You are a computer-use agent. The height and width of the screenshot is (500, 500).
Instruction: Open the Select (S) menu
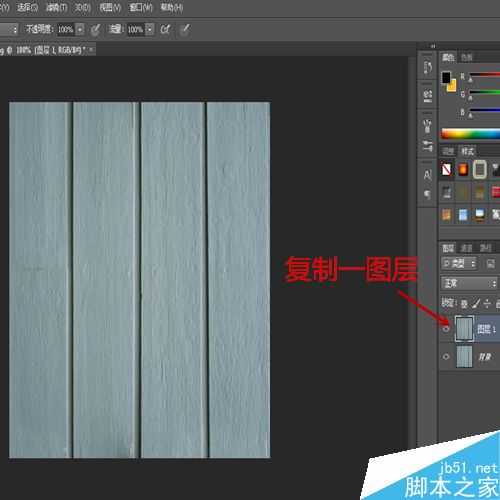[27, 8]
